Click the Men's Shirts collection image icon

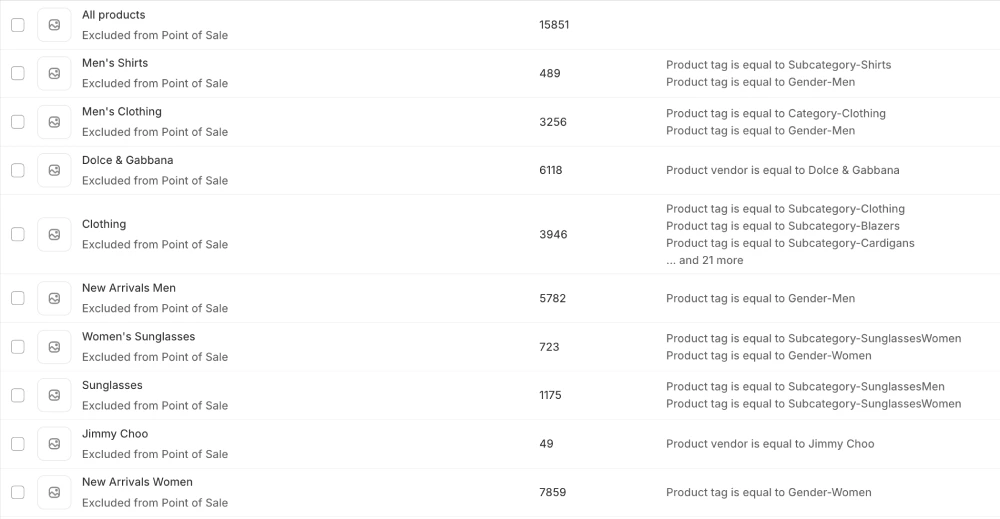pyautogui.click(x=54, y=73)
